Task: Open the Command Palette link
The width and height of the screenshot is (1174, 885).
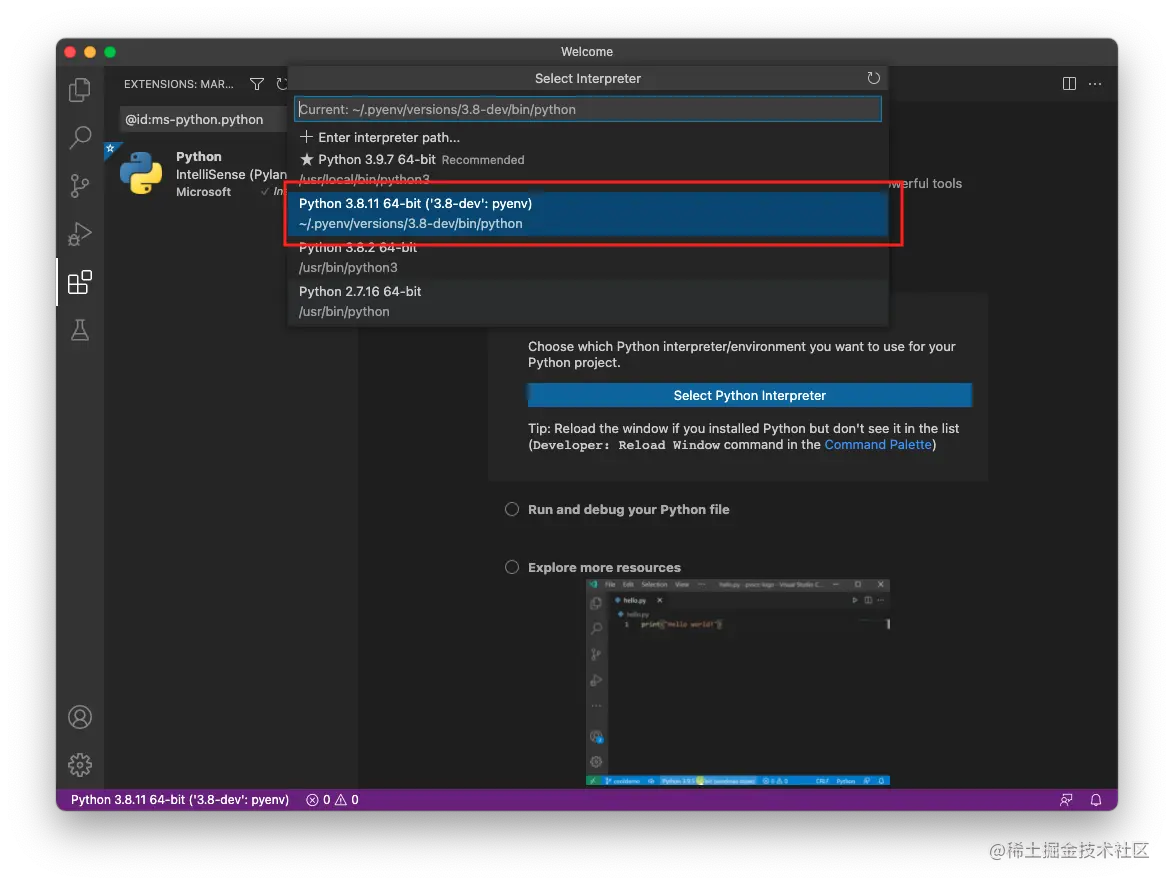Action: (878, 445)
